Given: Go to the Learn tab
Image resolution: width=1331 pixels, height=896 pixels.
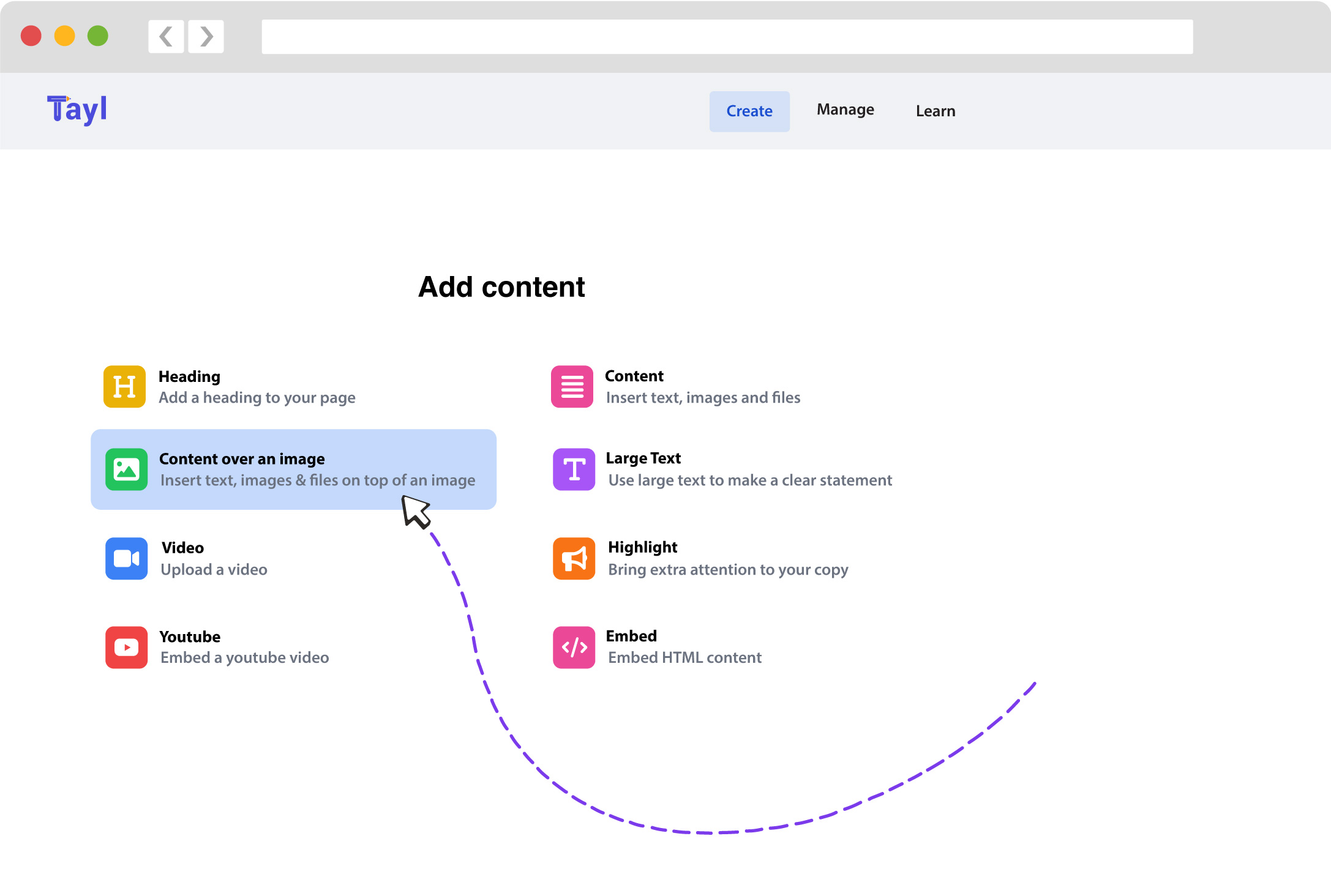Looking at the screenshot, I should click(x=935, y=111).
